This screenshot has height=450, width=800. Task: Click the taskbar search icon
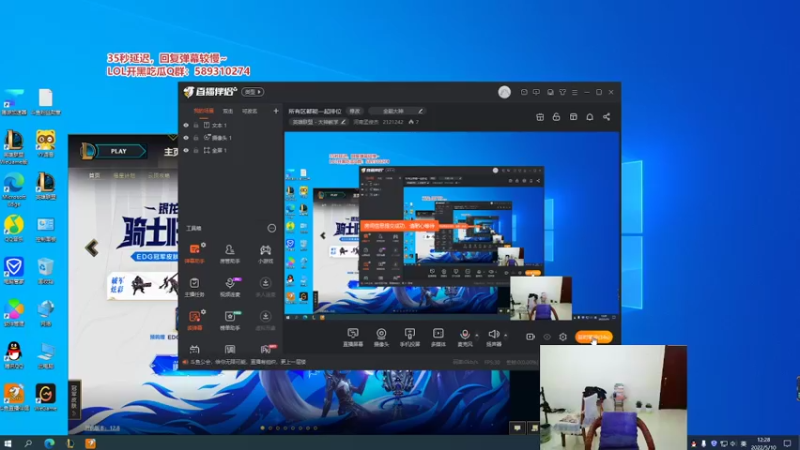point(28,443)
